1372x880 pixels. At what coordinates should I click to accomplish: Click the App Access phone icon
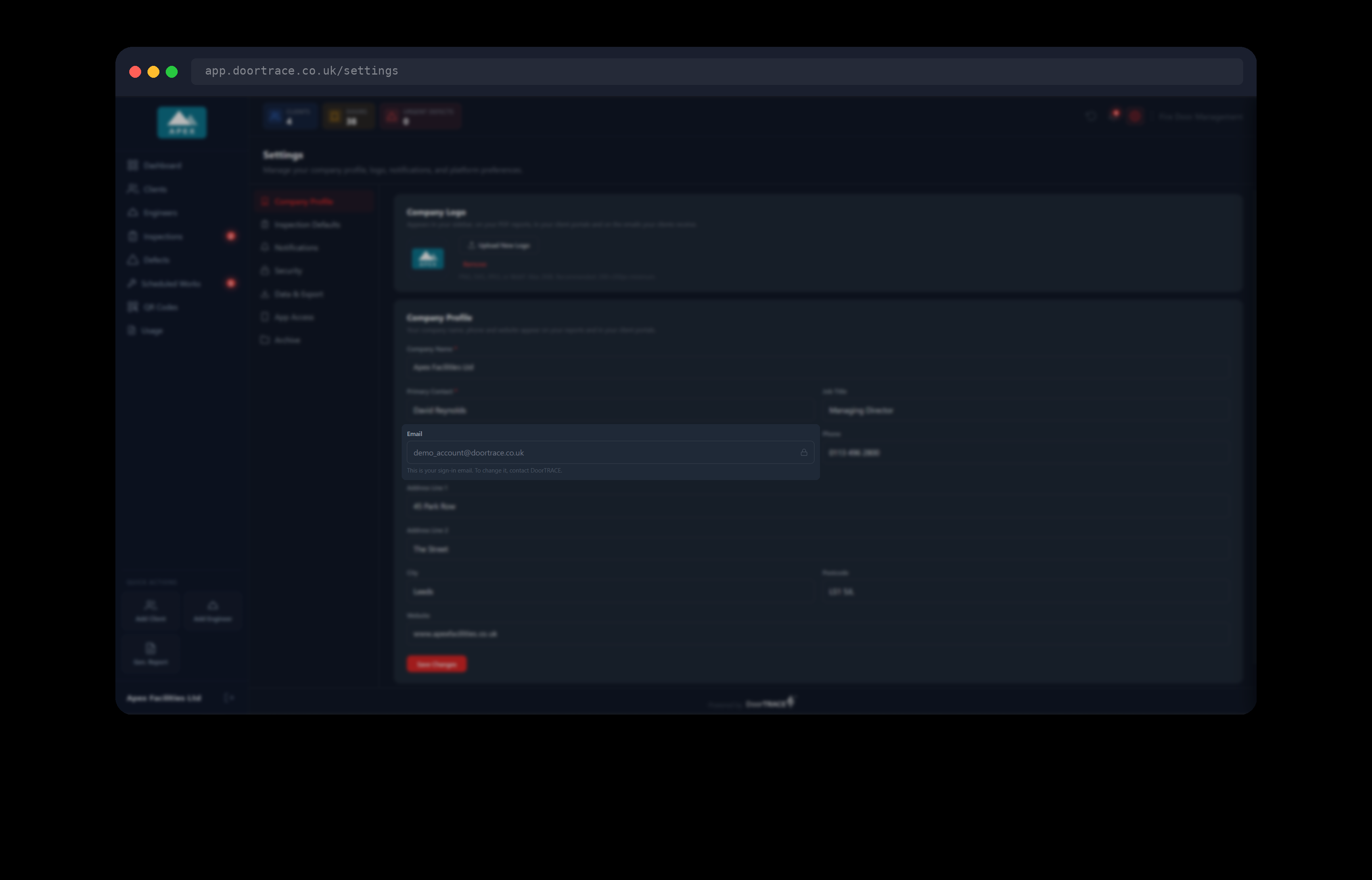coord(265,317)
